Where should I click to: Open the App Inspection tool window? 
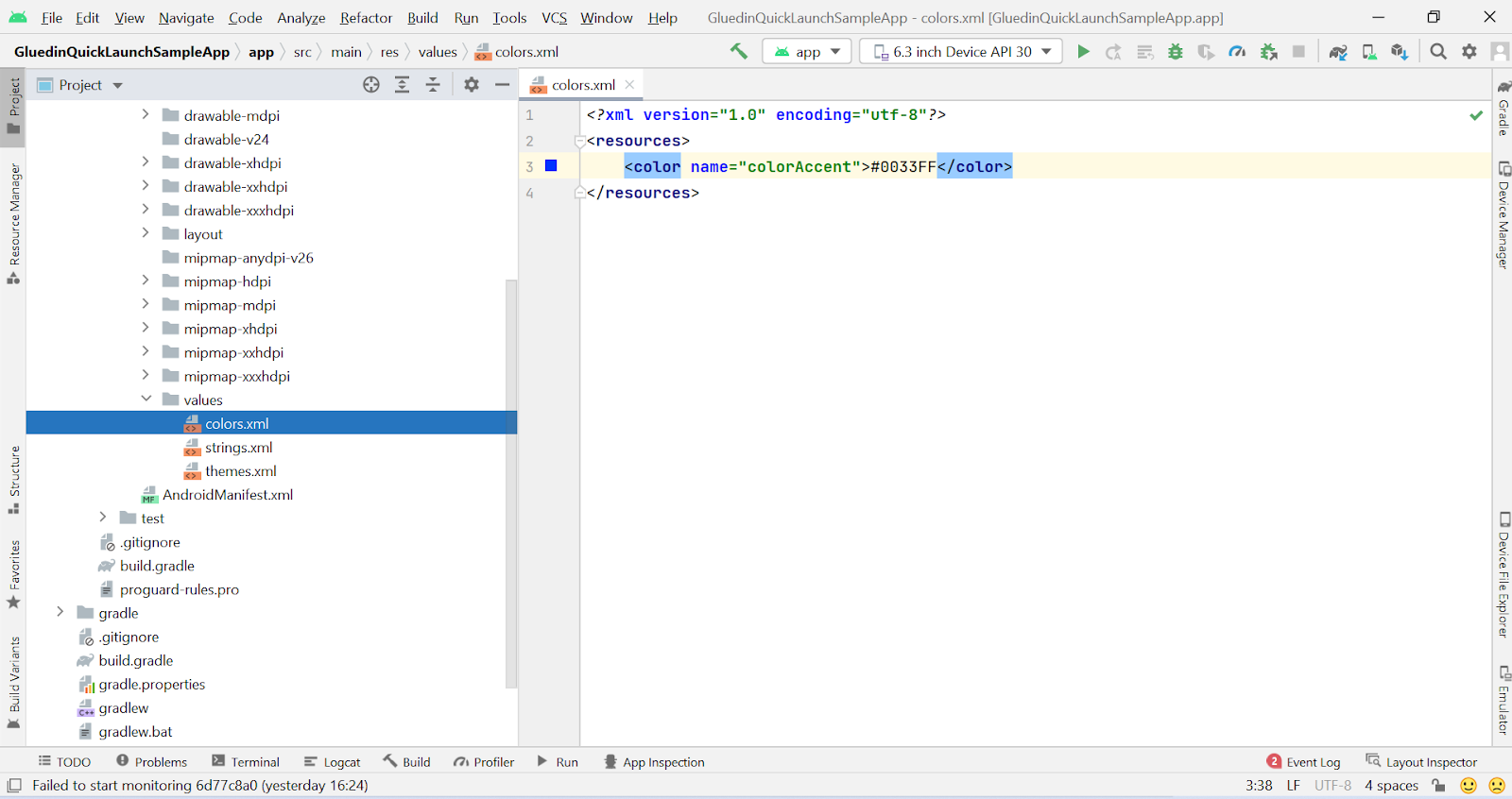[654, 762]
